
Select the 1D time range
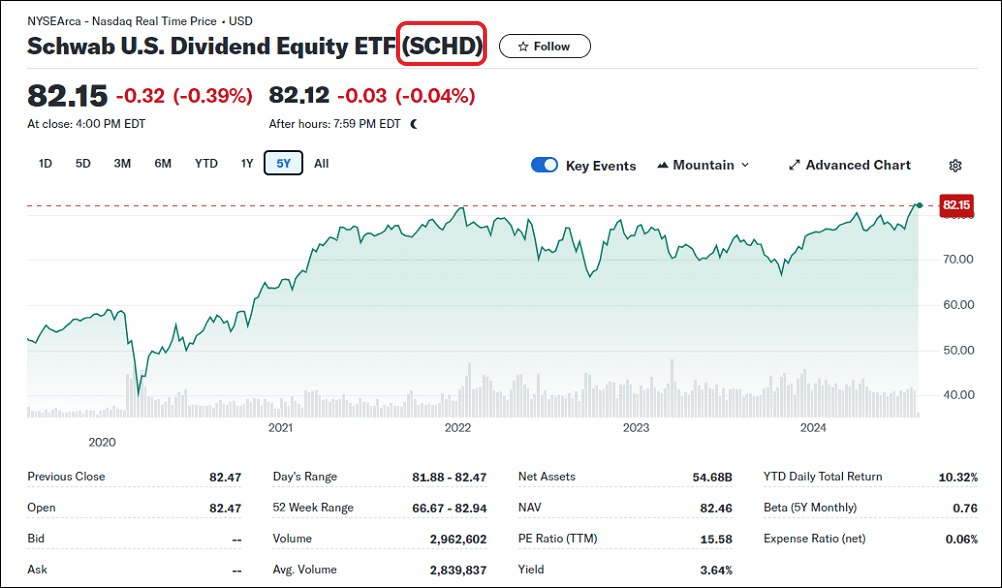(x=45, y=164)
